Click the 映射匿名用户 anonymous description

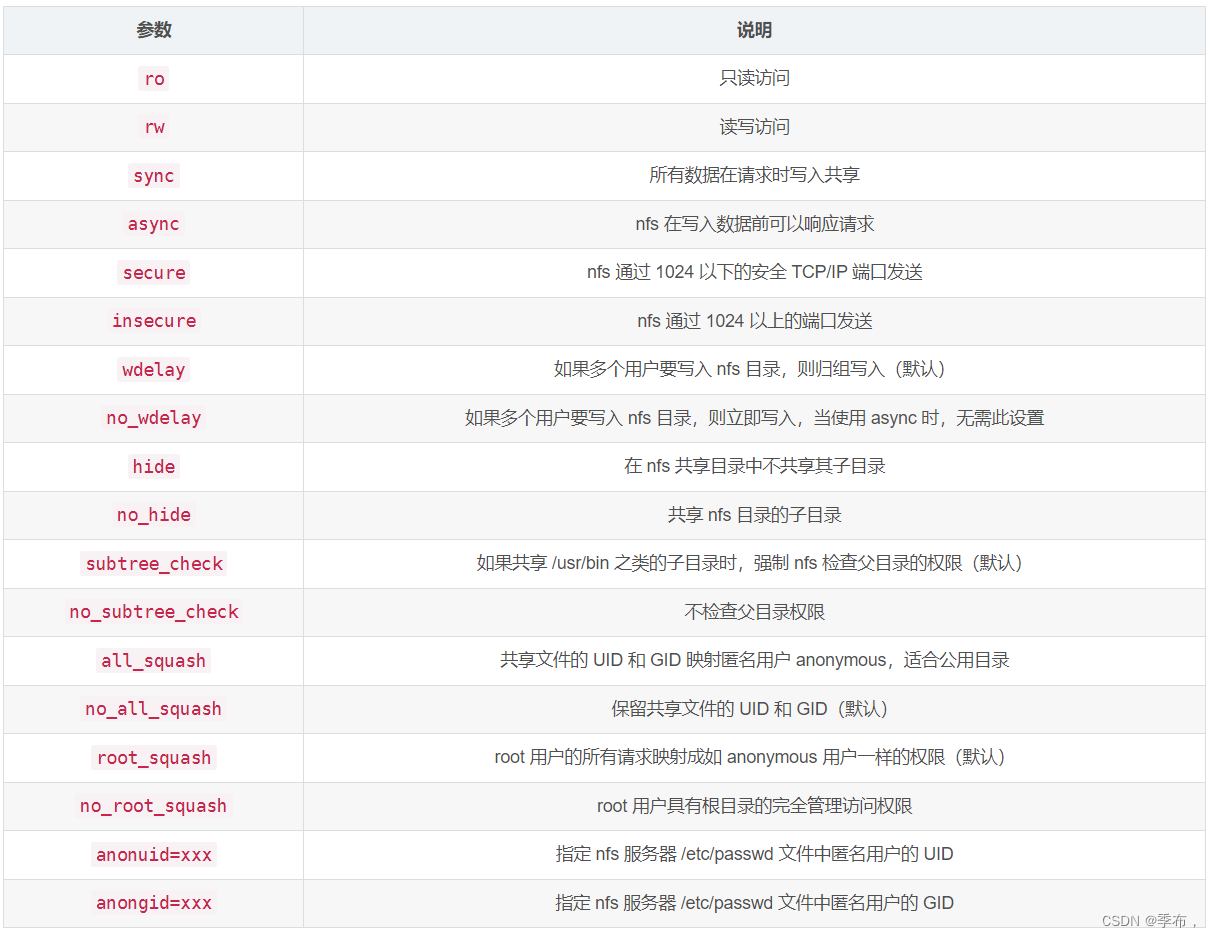tap(755, 660)
